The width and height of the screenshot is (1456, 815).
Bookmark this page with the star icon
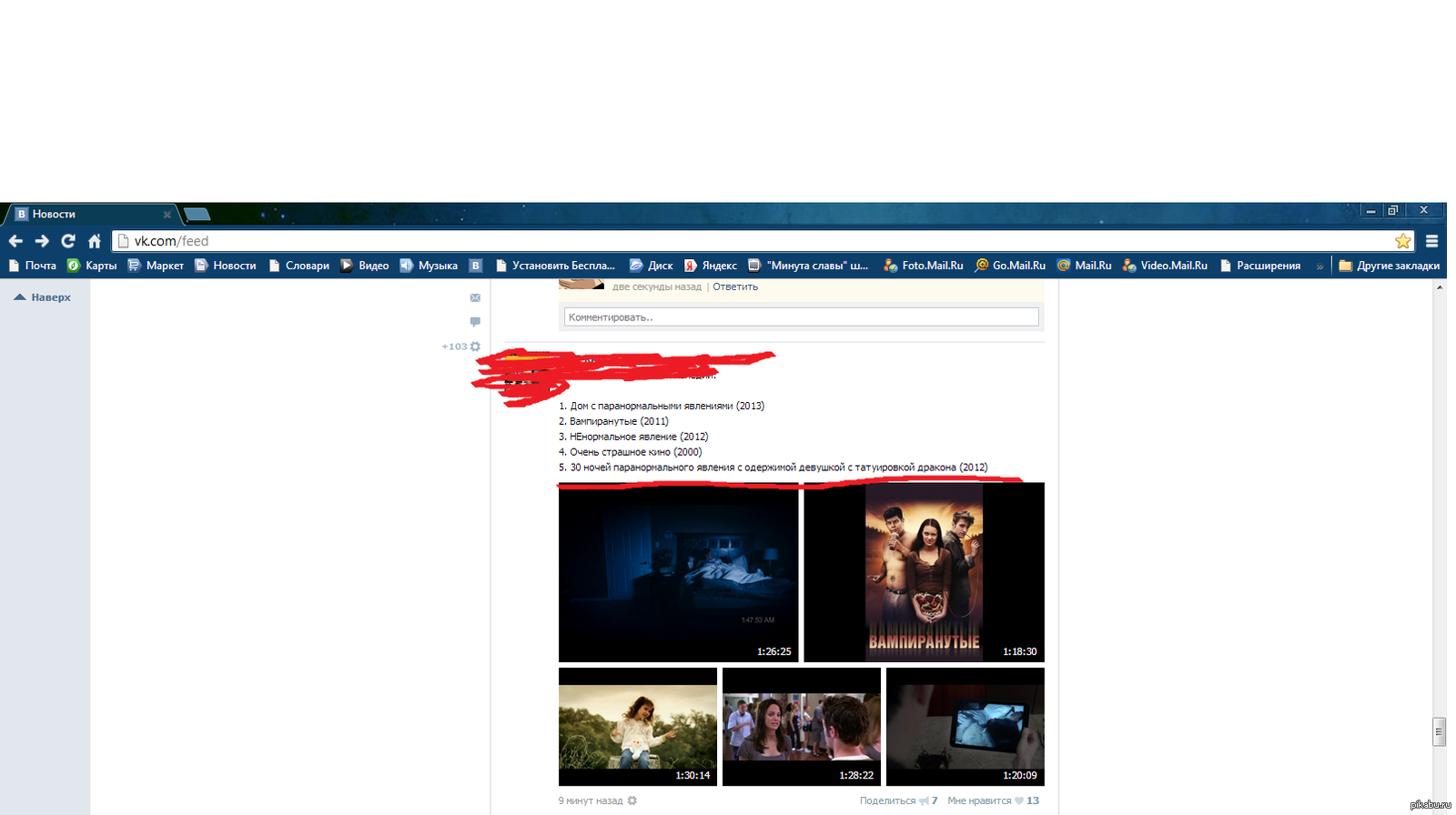[x=1402, y=241]
